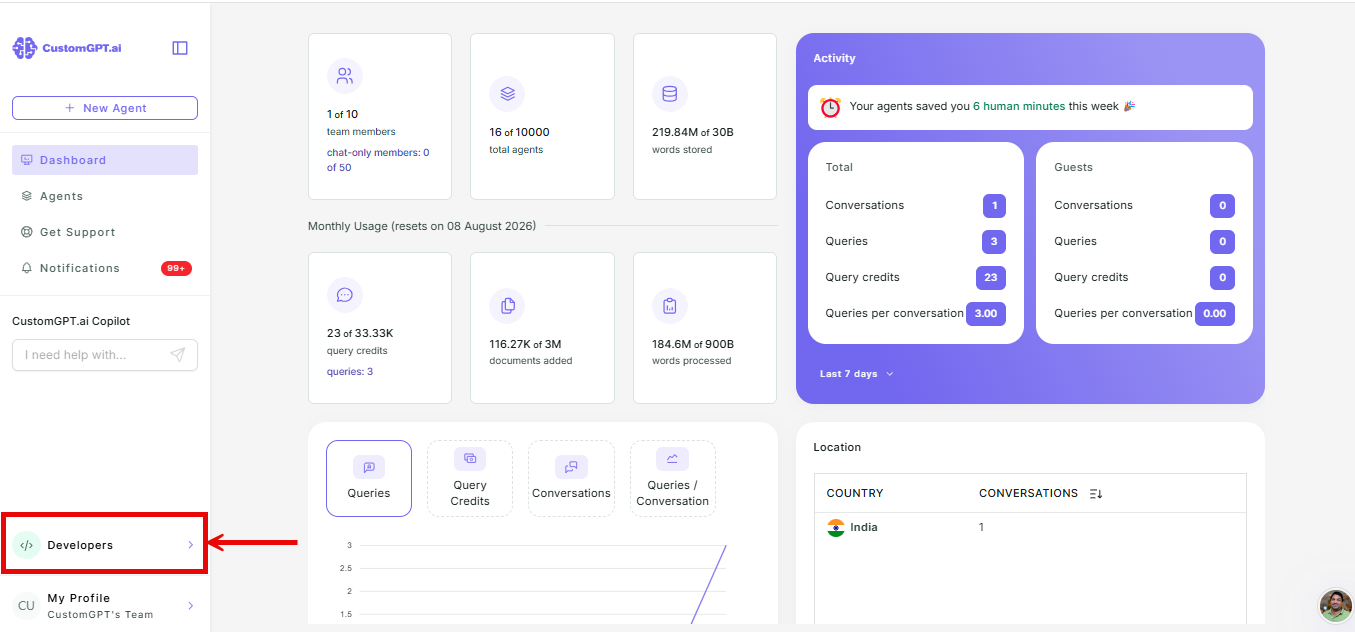Collapse sidebar with panel toggle icon
Image resolution: width=1355 pixels, height=632 pixels.
(x=180, y=48)
